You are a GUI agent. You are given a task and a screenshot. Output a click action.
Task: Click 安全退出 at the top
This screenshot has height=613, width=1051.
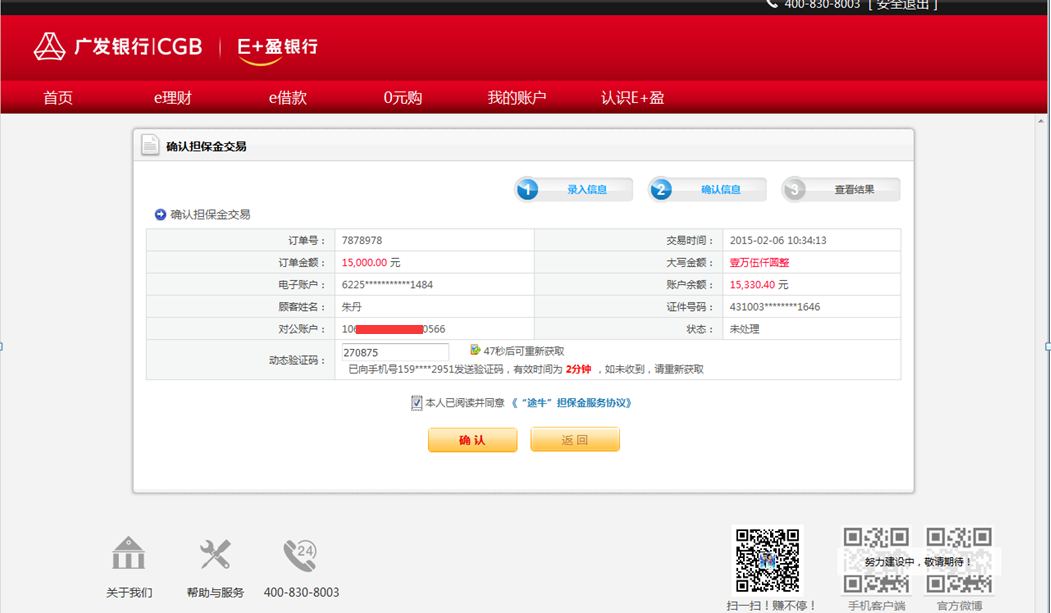[904, 5]
